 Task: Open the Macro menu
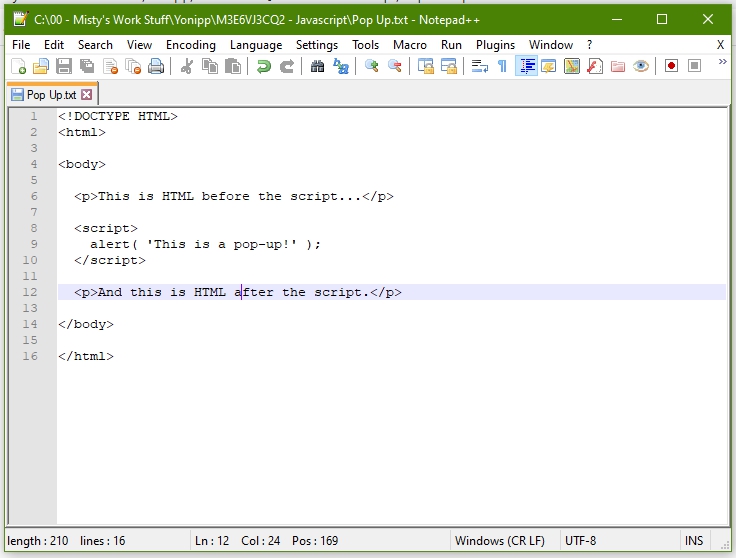410,45
